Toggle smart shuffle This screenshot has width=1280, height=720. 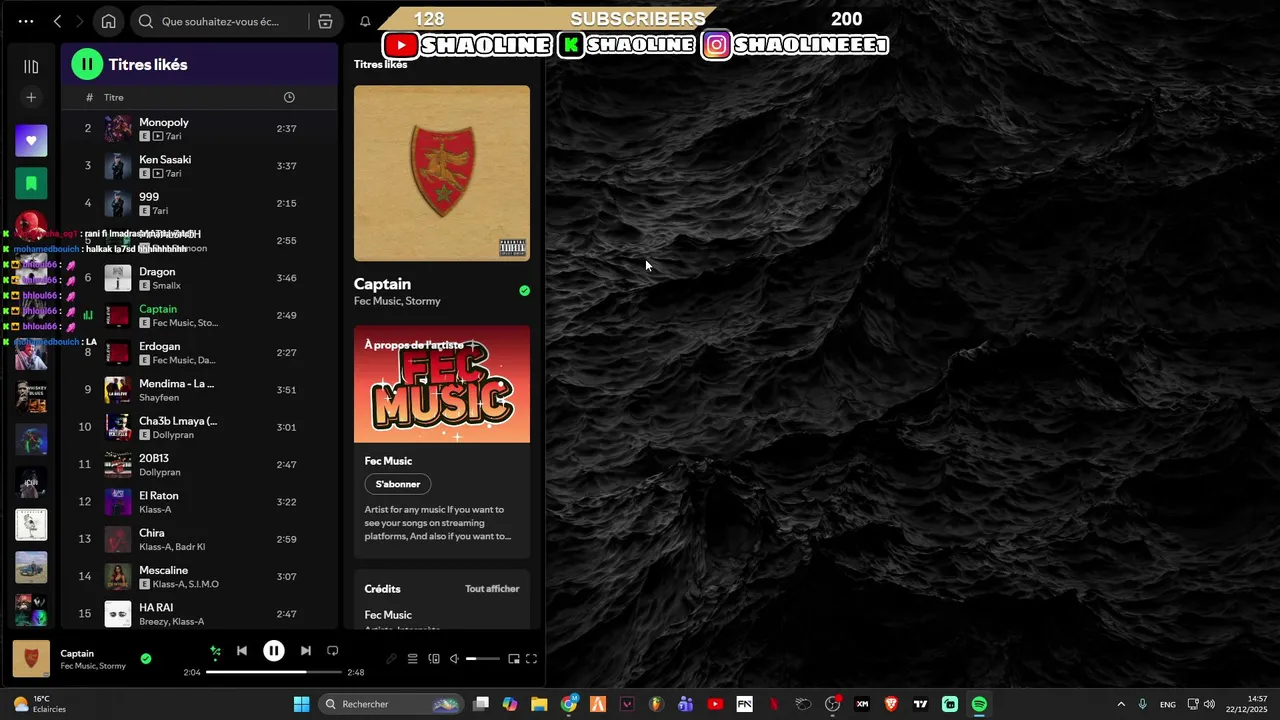[215, 651]
